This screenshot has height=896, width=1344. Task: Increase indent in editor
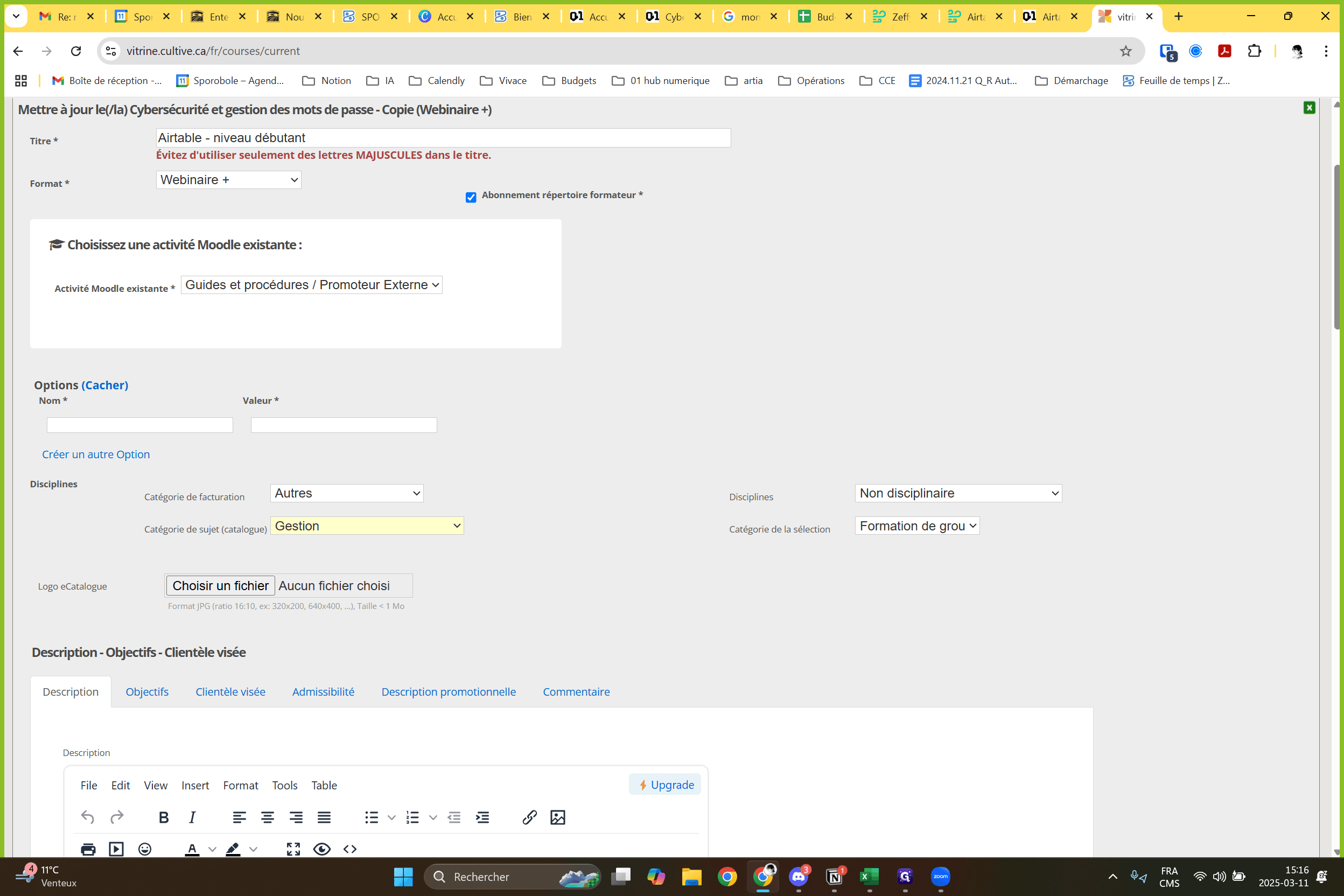coord(483,817)
